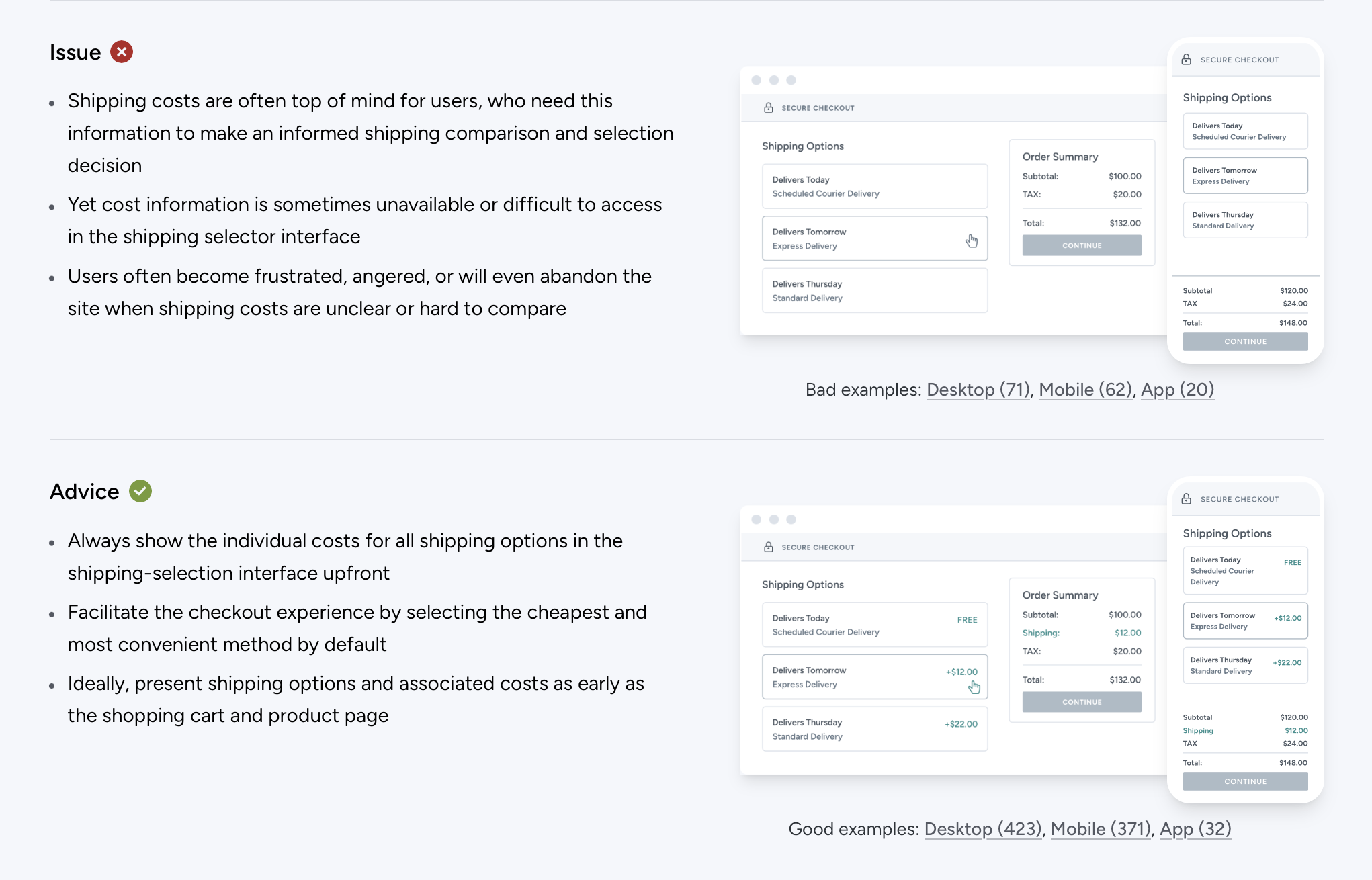Click lock icon in bottom mobile Secure Checkout
The width and height of the screenshot is (1372, 880).
(1187, 499)
